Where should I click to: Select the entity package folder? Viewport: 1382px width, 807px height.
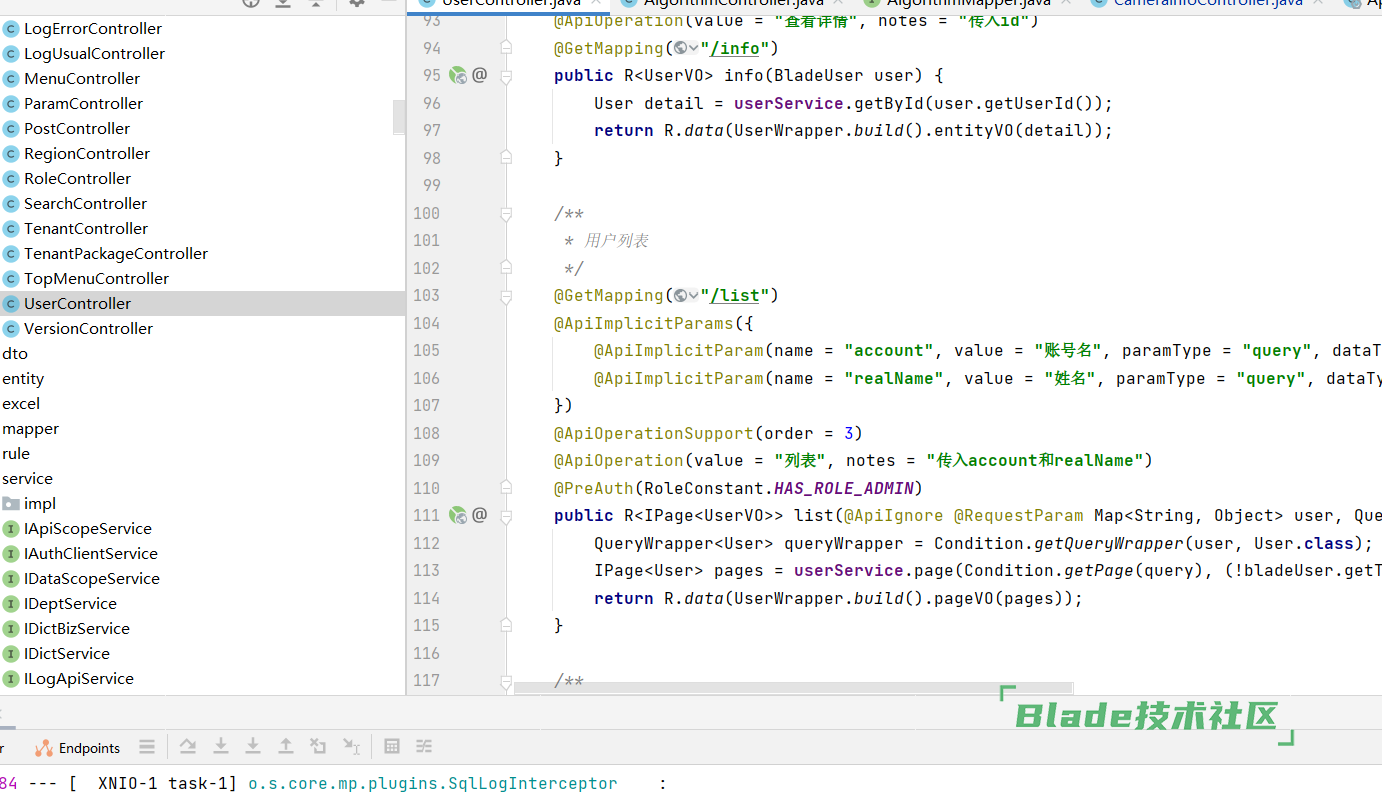(x=23, y=379)
